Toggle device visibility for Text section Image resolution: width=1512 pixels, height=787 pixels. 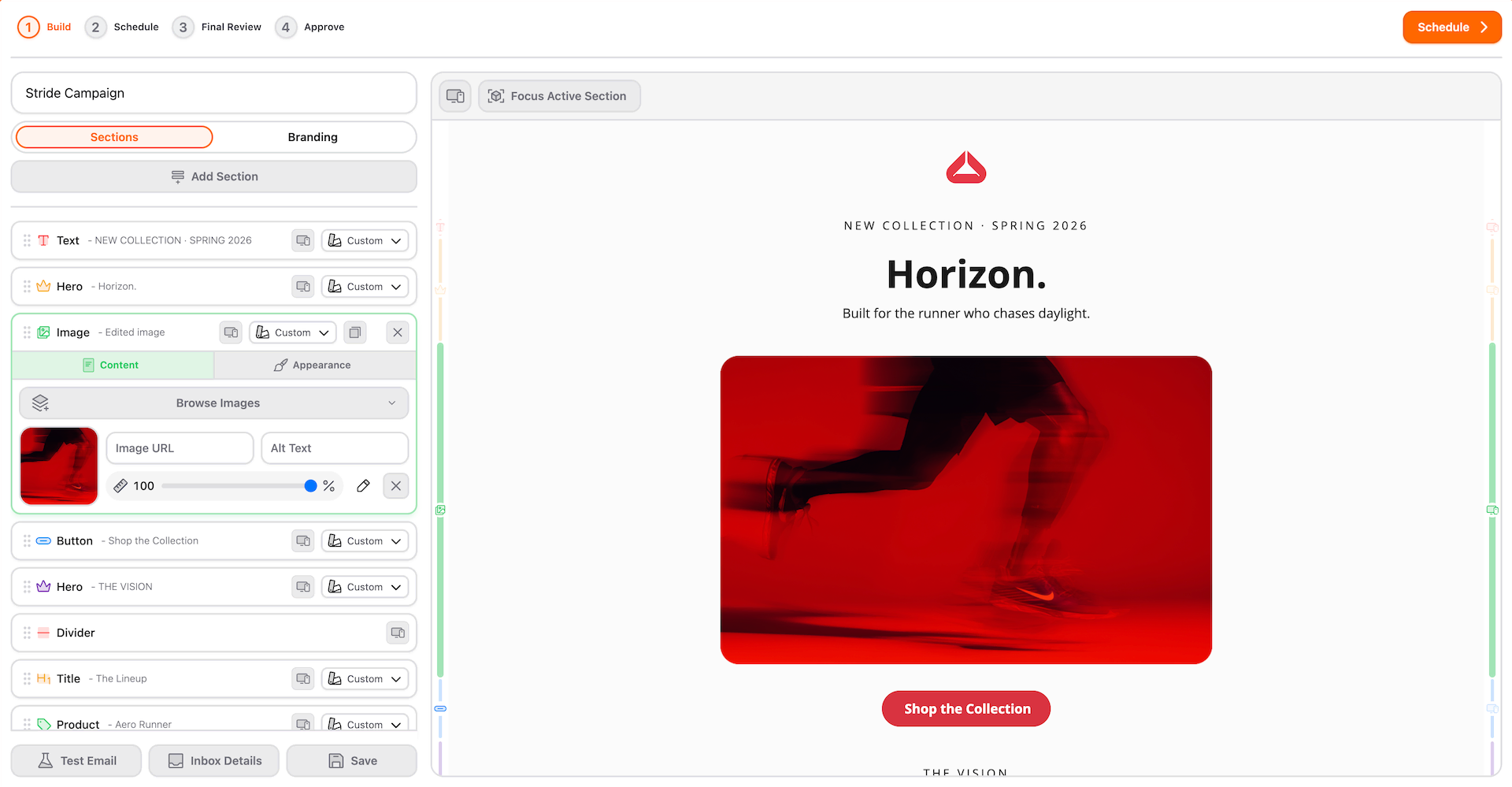point(303,240)
